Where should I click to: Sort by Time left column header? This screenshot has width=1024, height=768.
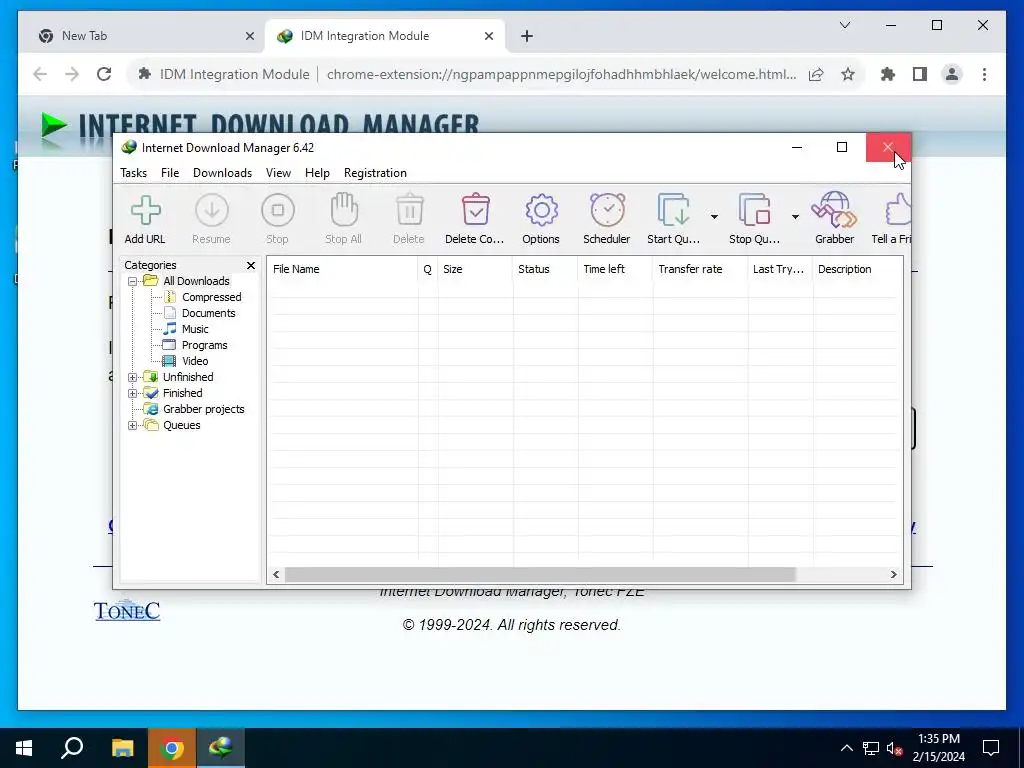[x=615, y=269]
